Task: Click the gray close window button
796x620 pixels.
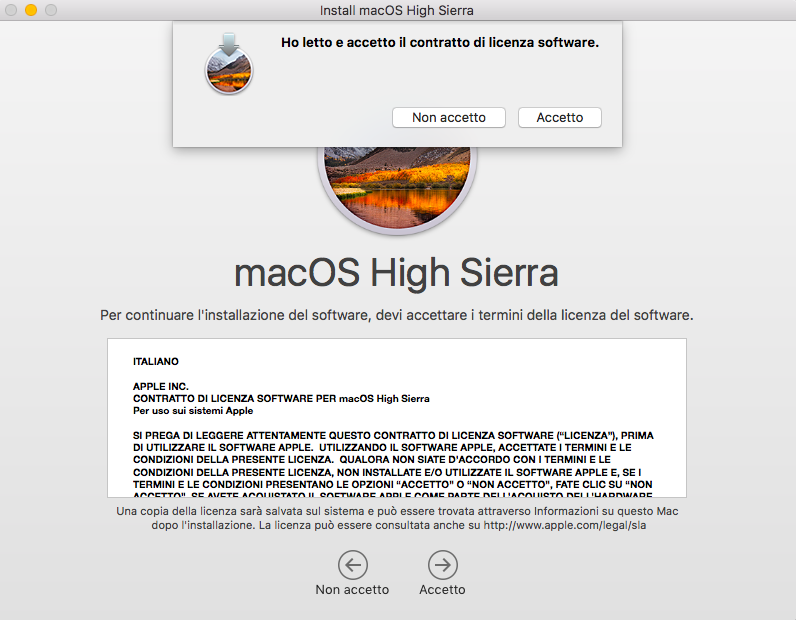Action: pyautogui.click(x=11, y=10)
